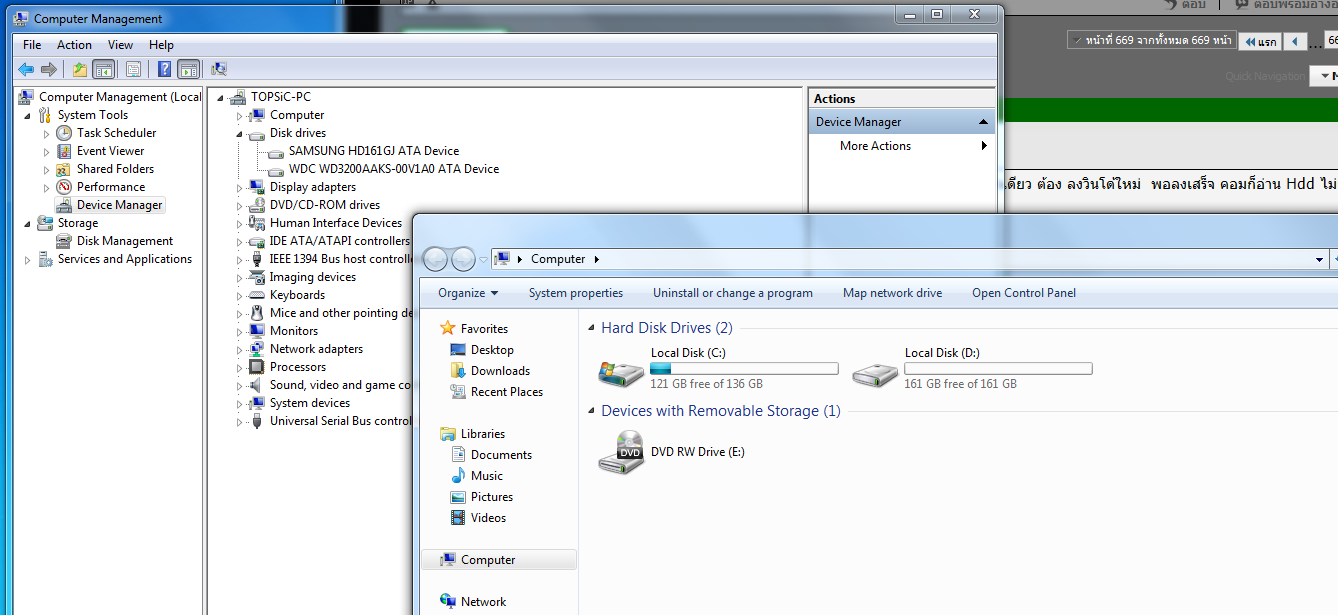Select Disk Management under Storage
Image resolution: width=1338 pixels, height=615 pixels.
coord(124,241)
